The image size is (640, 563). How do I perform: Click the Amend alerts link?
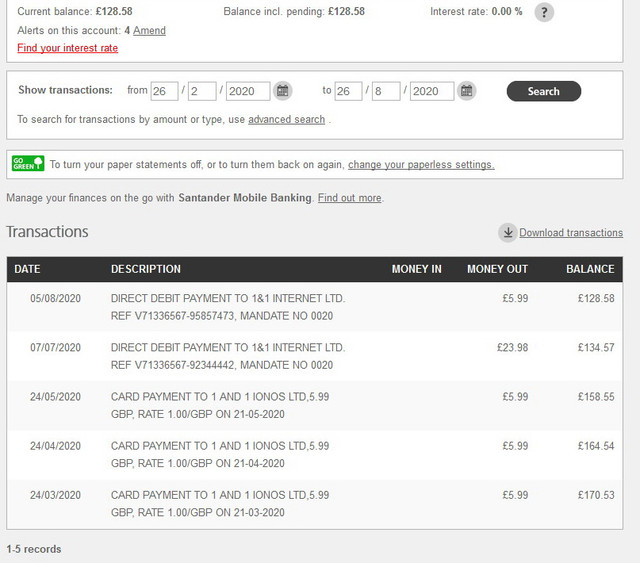pos(149,31)
